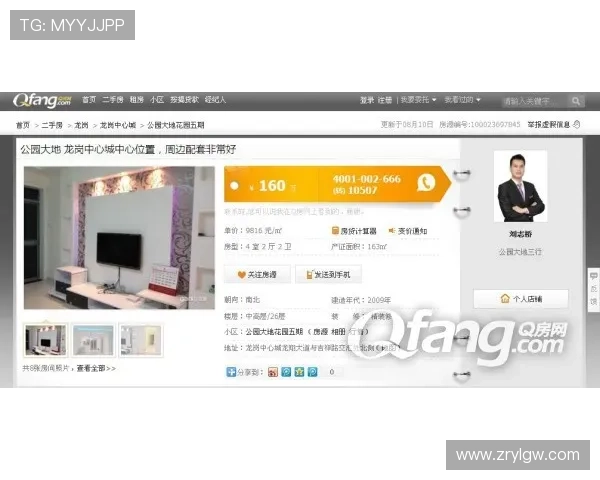Click breadcrumb 龙岗 link

pos(81,125)
